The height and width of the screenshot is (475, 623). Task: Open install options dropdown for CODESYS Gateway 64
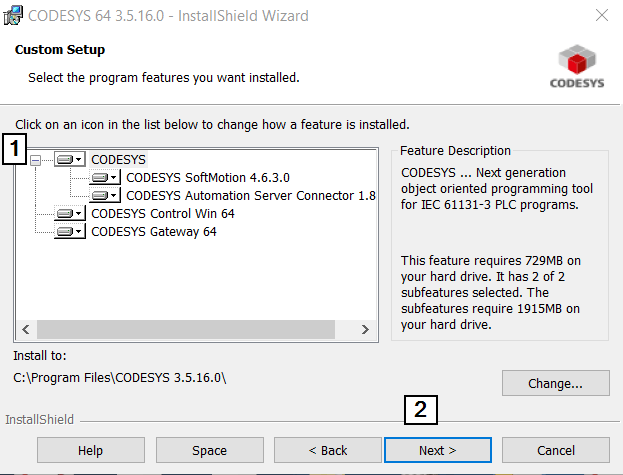coord(79,232)
